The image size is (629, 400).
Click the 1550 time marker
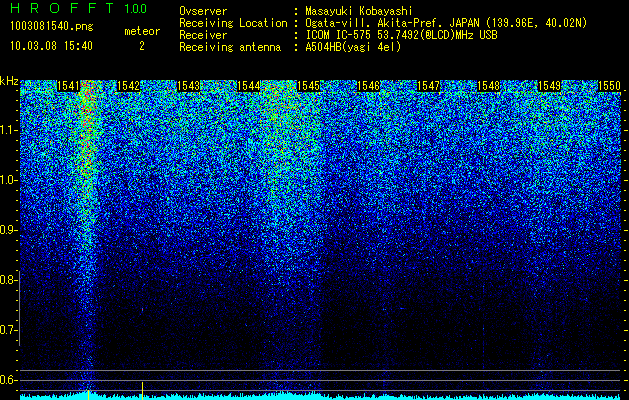pyautogui.click(x=609, y=85)
